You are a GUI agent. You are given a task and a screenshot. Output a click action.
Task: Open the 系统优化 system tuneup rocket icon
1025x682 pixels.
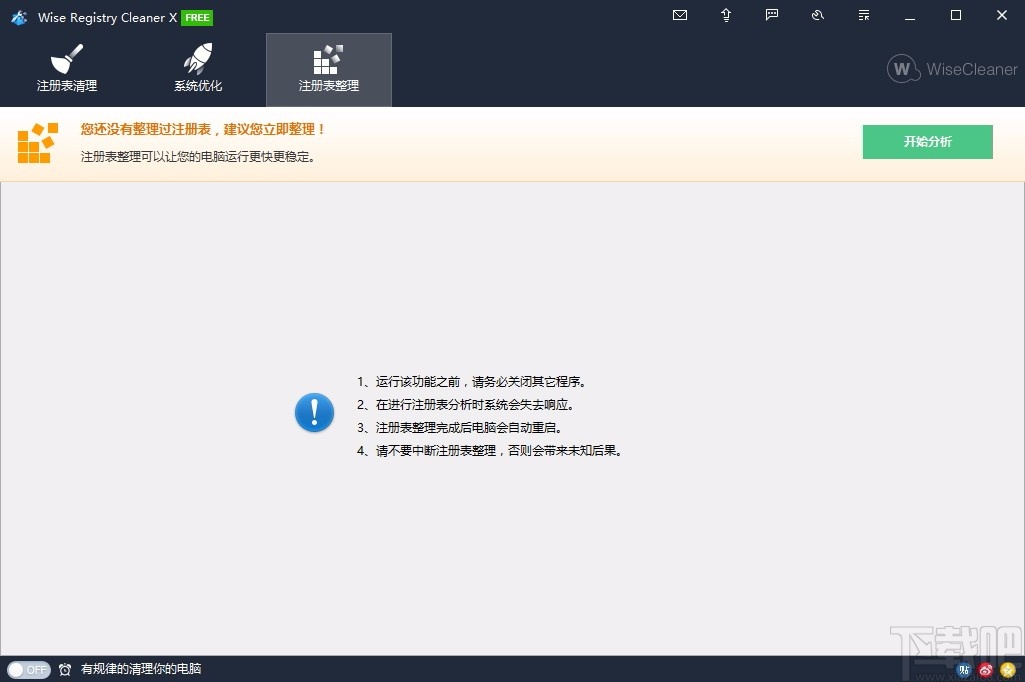[x=197, y=58]
